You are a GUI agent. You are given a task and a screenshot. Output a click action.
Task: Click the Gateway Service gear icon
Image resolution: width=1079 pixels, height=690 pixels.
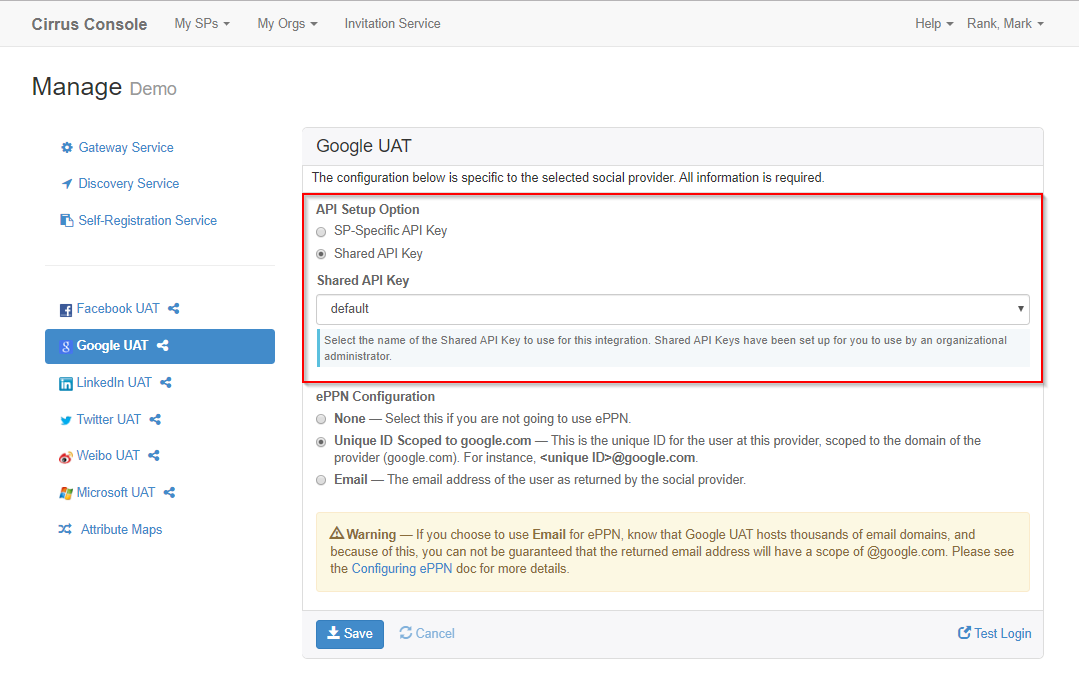tap(67, 147)
